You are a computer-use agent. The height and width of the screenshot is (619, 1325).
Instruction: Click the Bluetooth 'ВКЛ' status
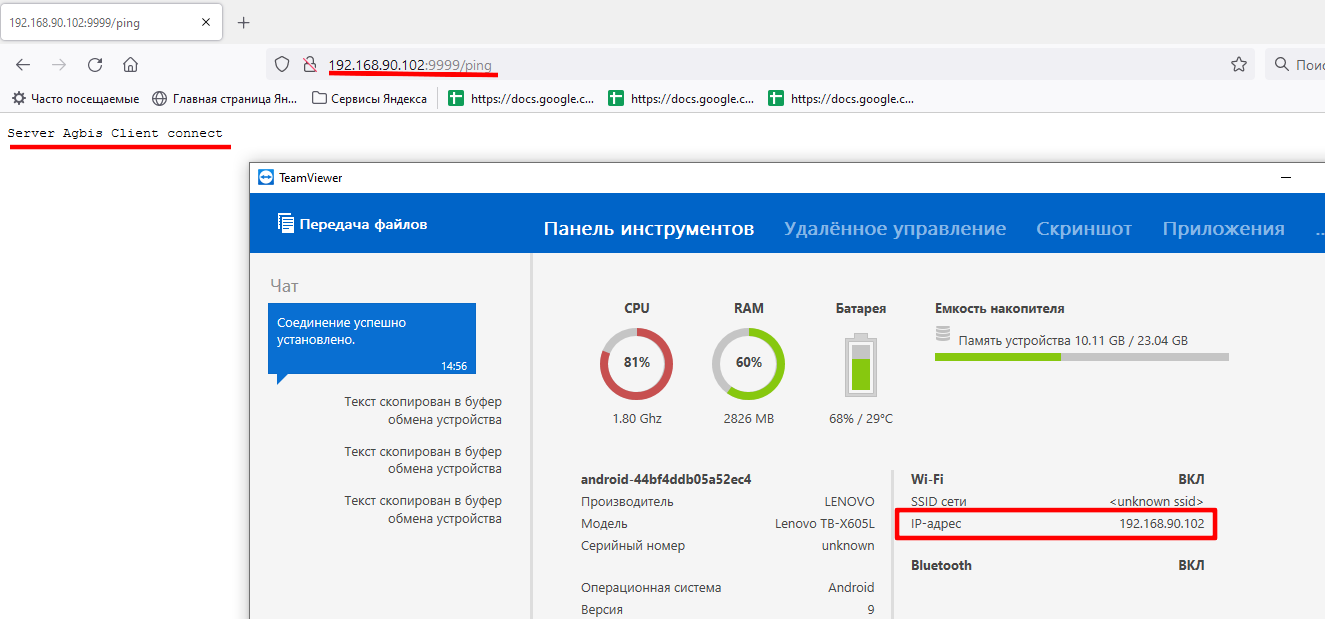1191,565
